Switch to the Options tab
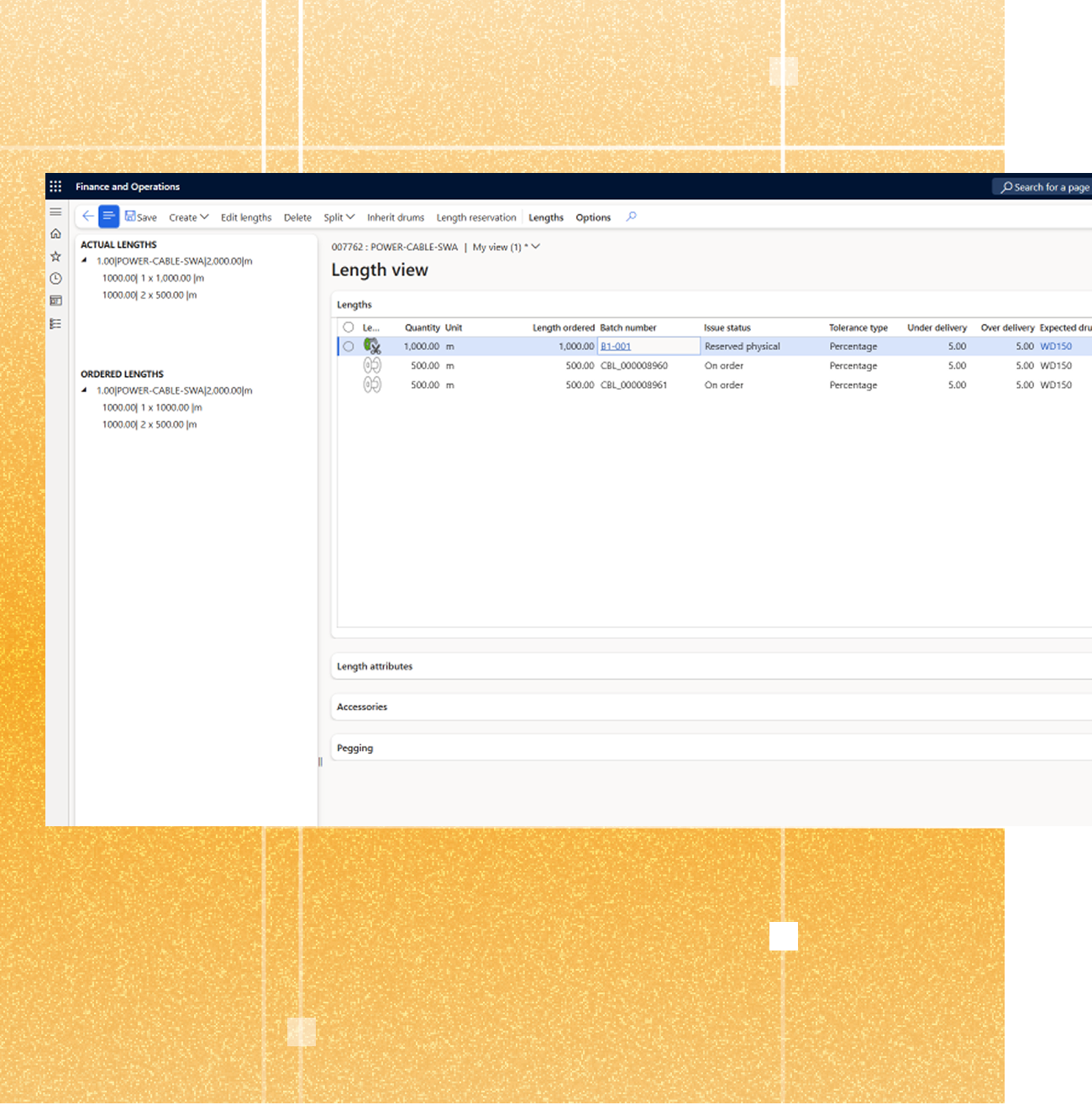This screenshot has height=1105, width=1092. tap(593, 217)
